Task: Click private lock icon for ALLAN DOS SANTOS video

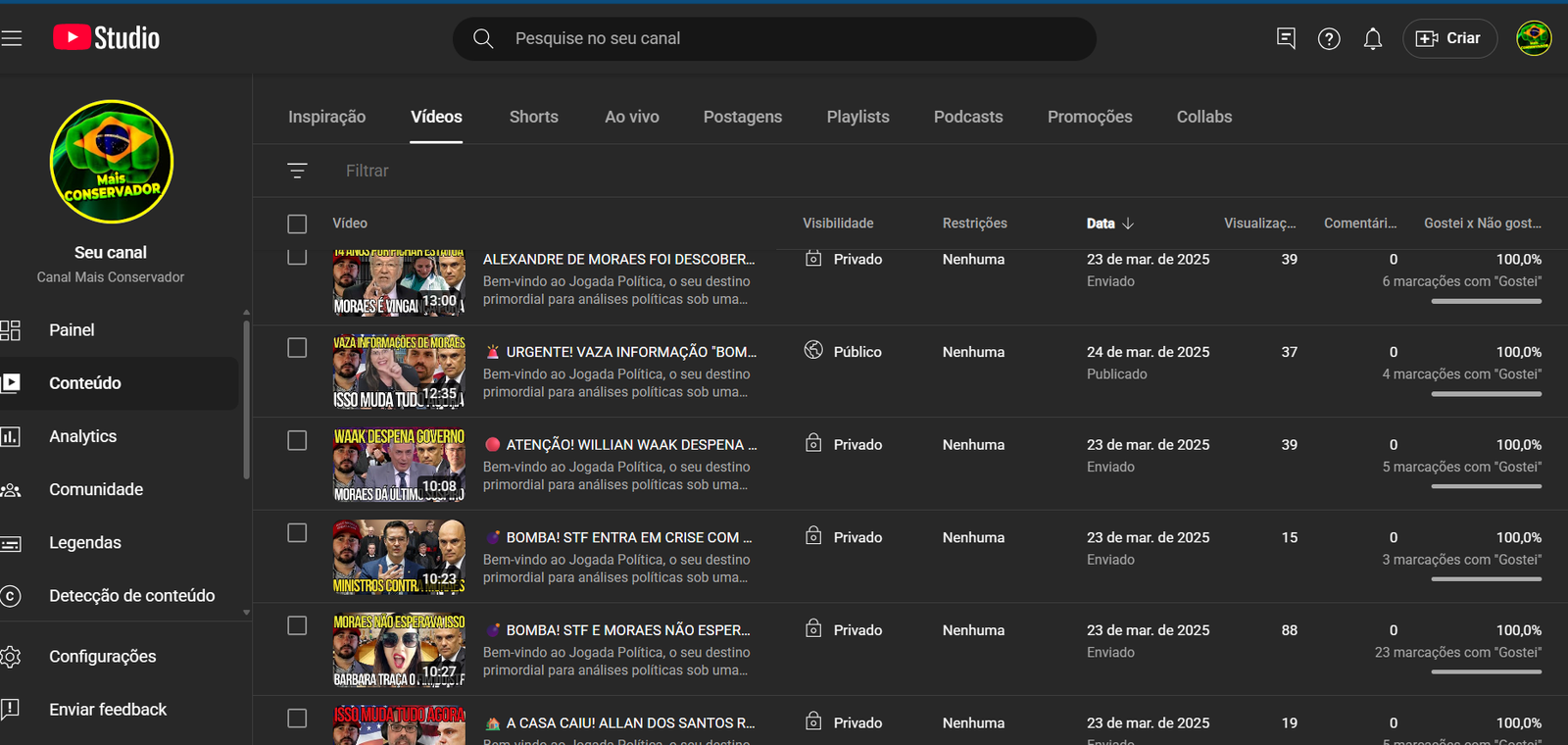Action: 813,721
